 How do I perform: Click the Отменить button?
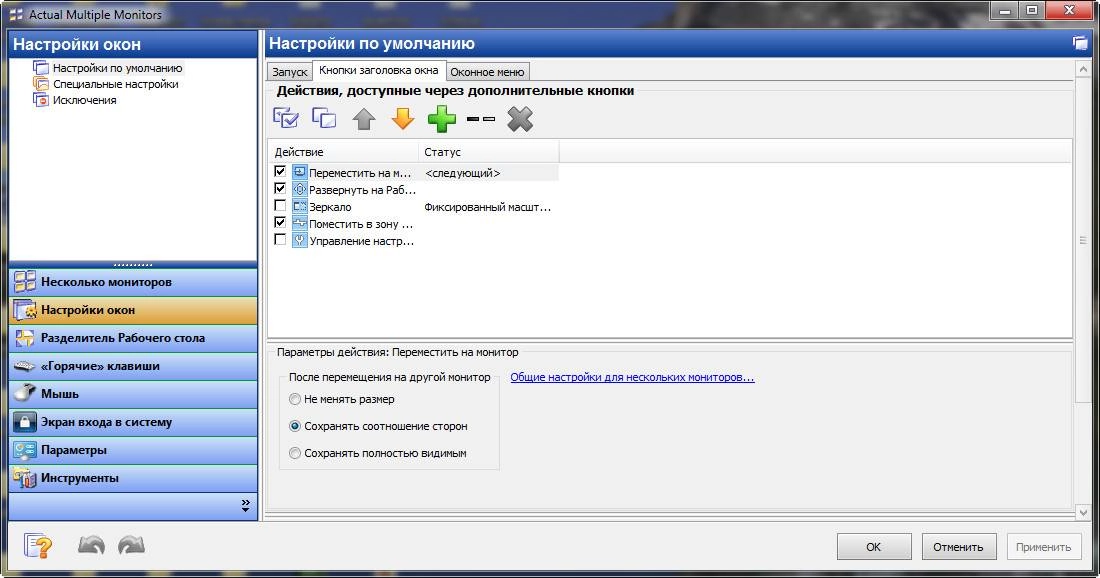tap(958, 546)
